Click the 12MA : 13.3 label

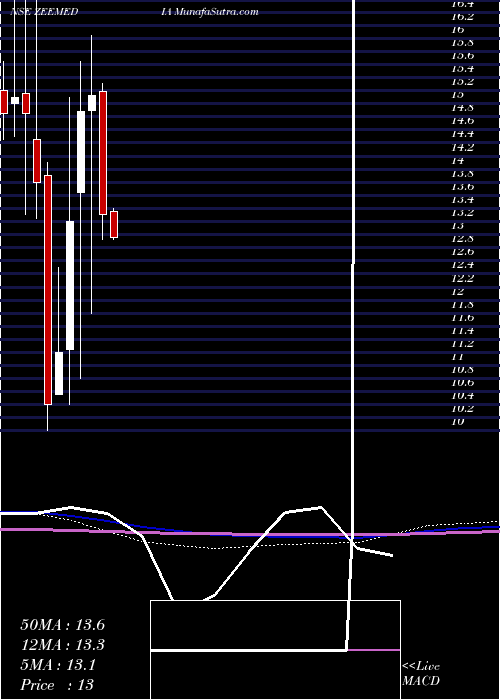click(x=62, y=645)
